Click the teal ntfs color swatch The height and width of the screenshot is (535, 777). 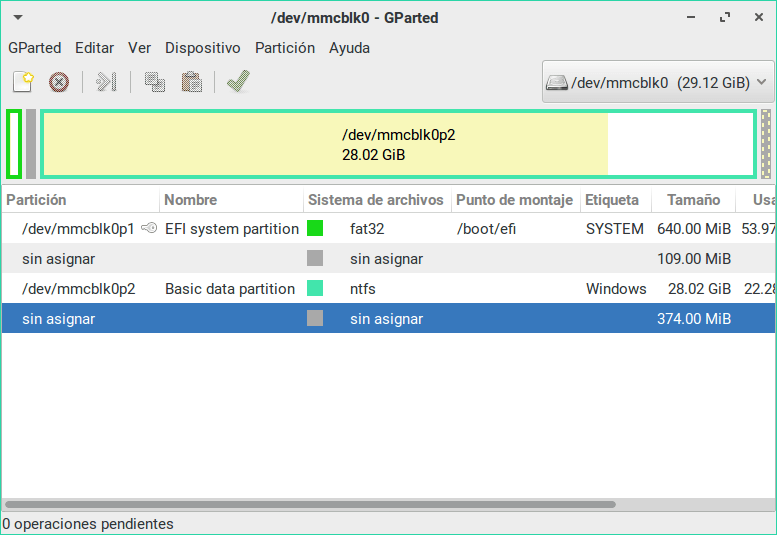tap(315, 288)
